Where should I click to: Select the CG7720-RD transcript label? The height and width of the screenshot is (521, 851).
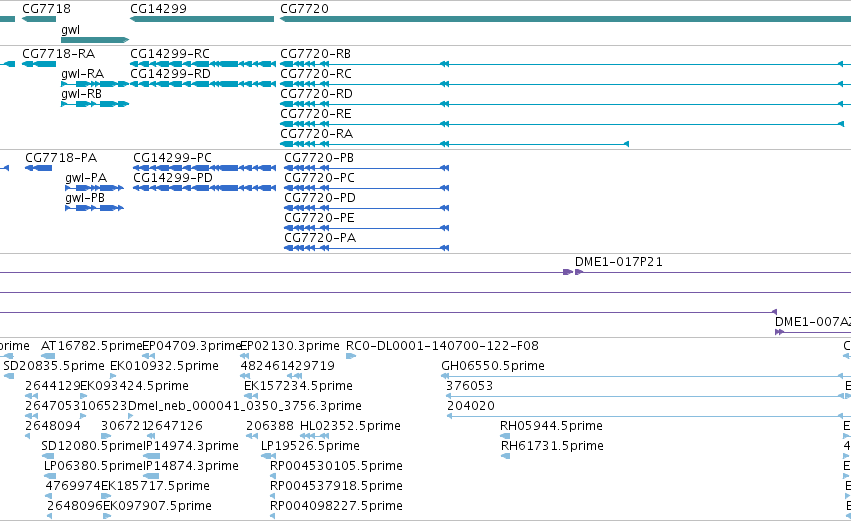pyautogui.click(x=316, y=94)
